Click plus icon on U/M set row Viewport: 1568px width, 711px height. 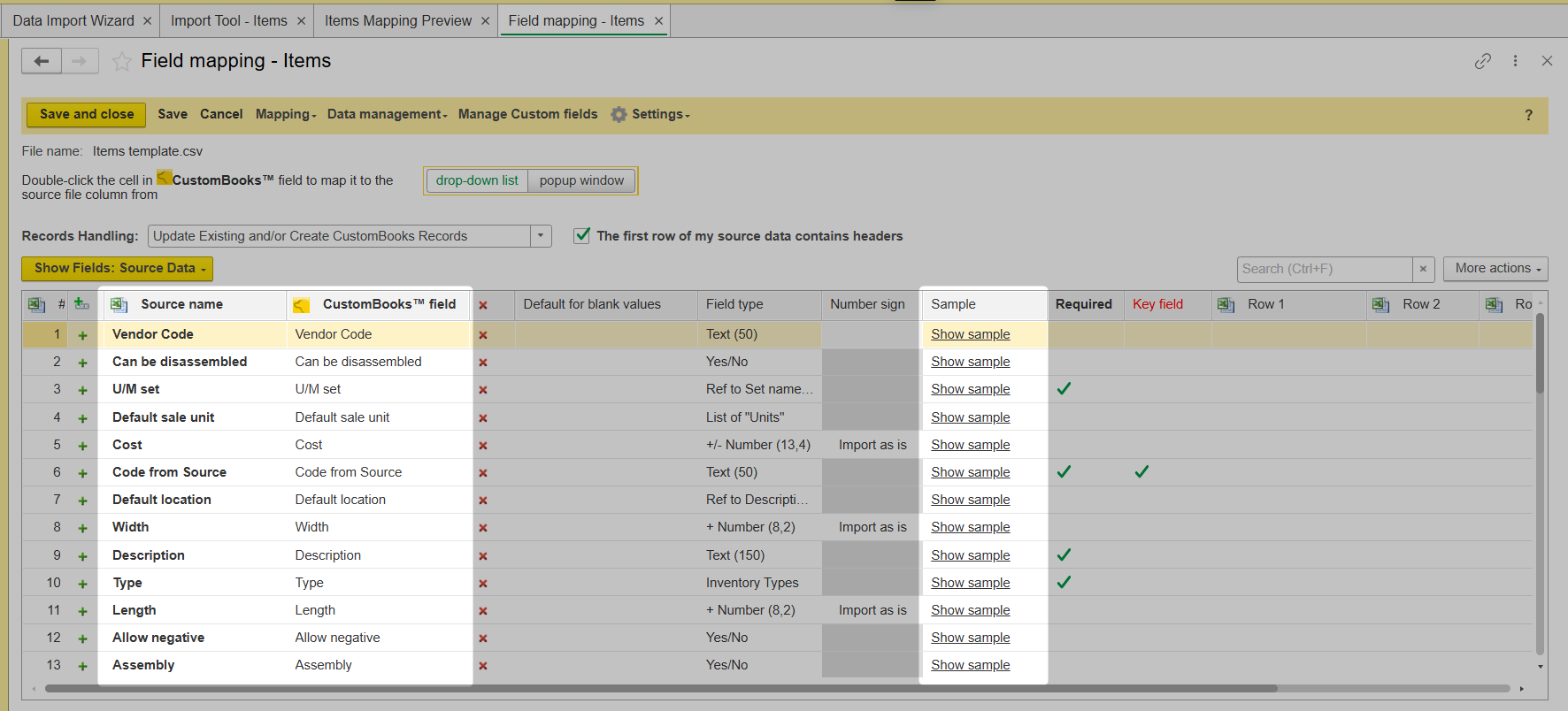click(82, 390)
